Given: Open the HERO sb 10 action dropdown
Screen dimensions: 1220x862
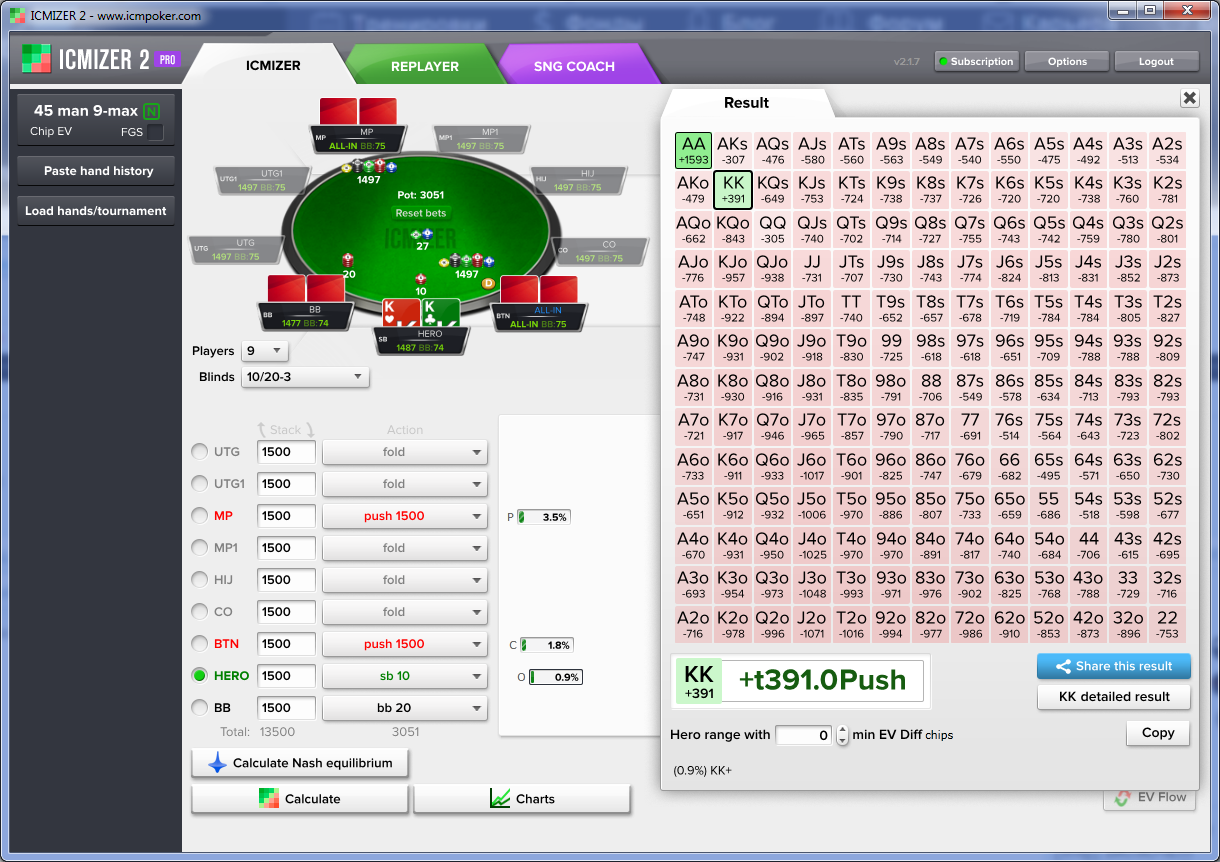Looking at the screenshot, I should coord(405,676).
